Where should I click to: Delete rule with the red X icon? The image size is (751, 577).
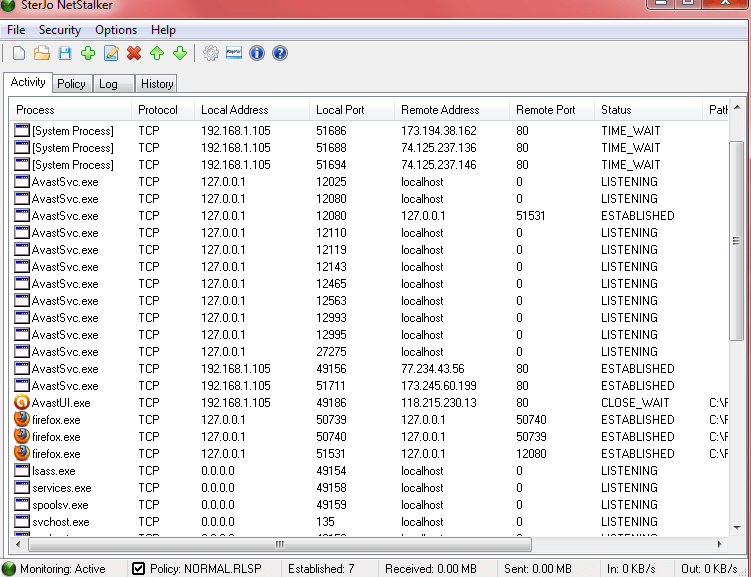(134, 53)
